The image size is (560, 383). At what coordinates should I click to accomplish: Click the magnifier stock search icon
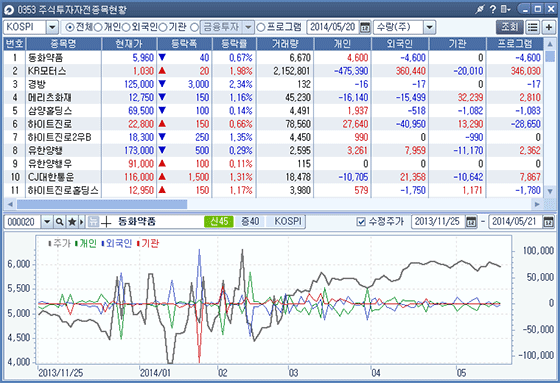(60, 222)
